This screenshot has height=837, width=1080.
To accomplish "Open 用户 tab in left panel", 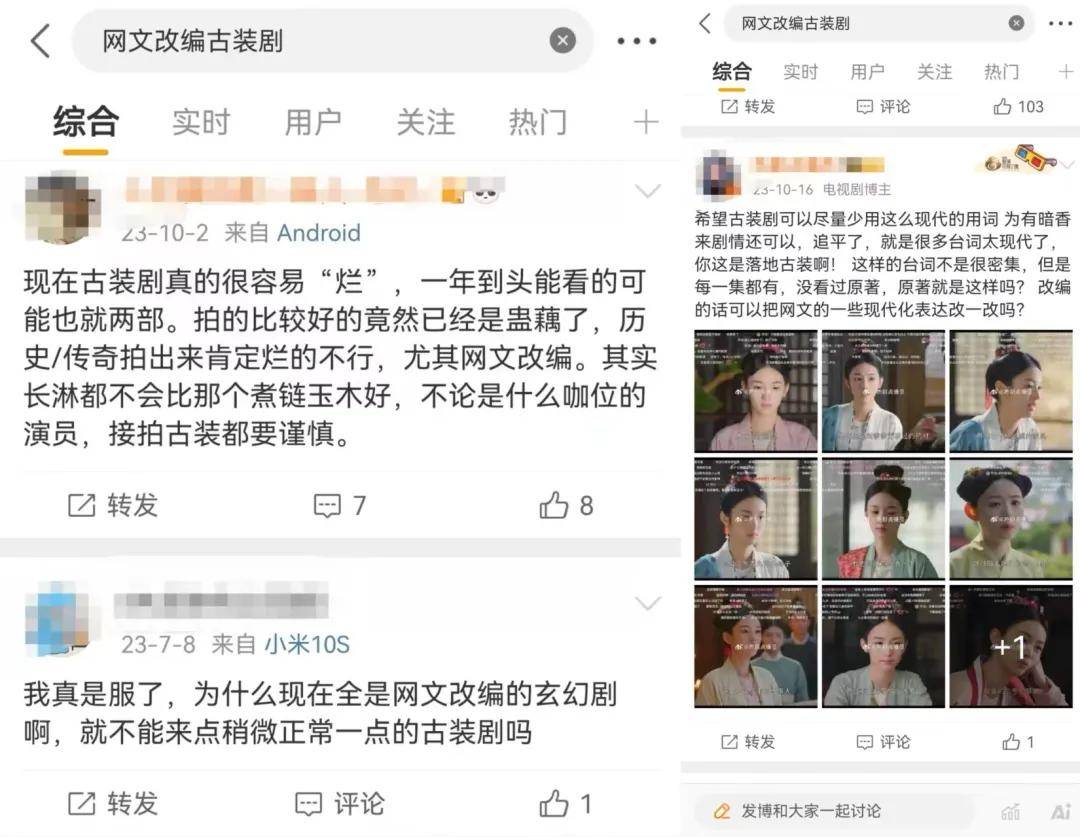I will coord(313,123).
